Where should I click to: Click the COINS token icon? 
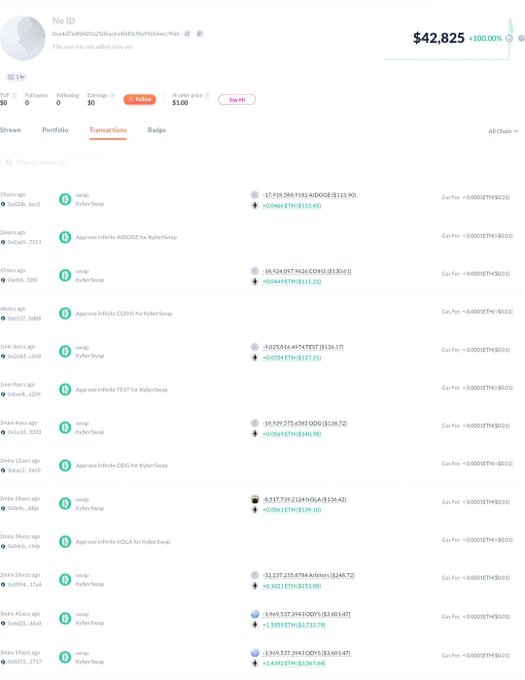click(x=255, y=271)
